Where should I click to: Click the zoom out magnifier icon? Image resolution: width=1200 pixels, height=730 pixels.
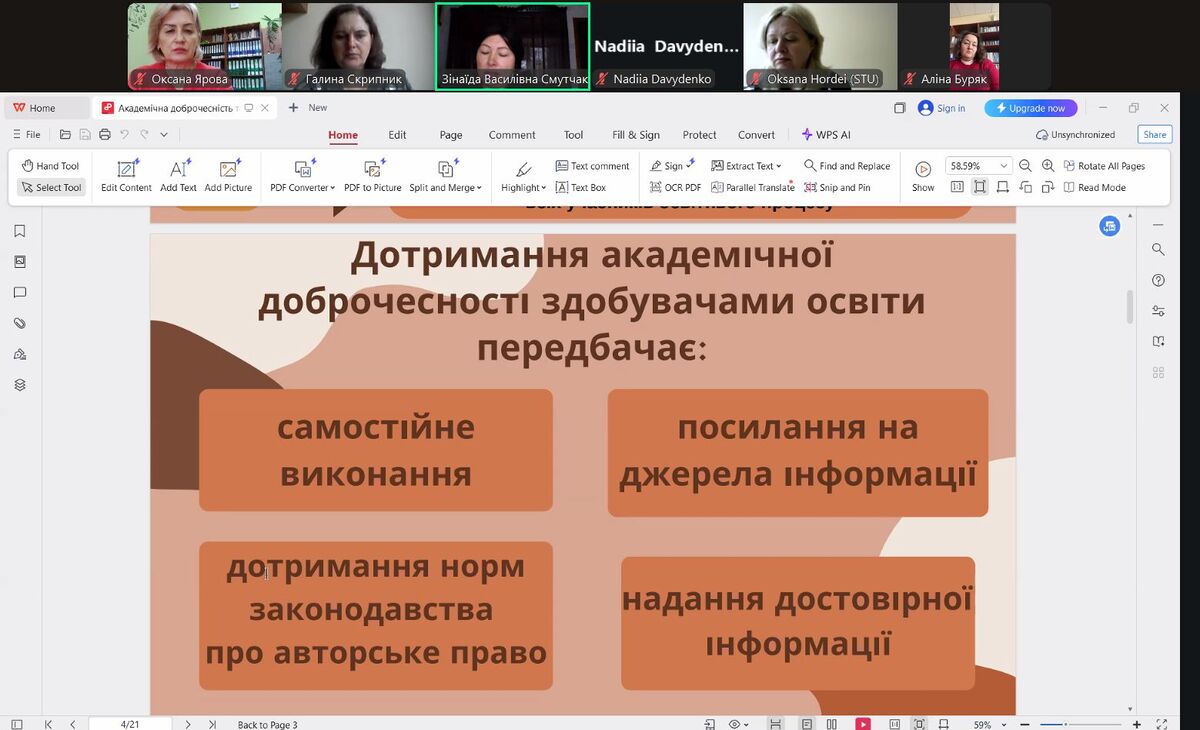pos(1025,166)
